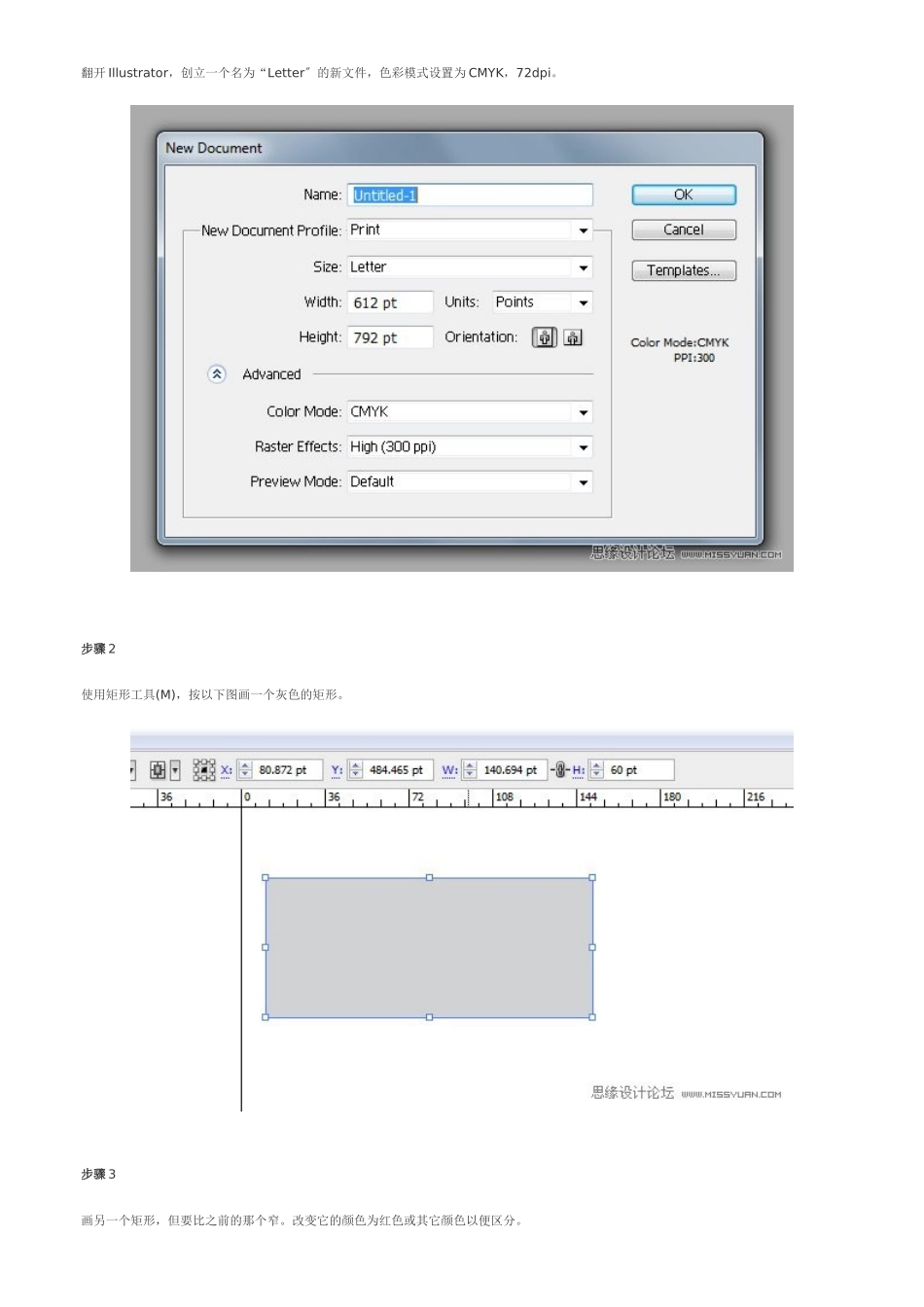Click the Y value stepper arrows
The height and width of the screenshot is (1307, 924).
tap(355, 770)
